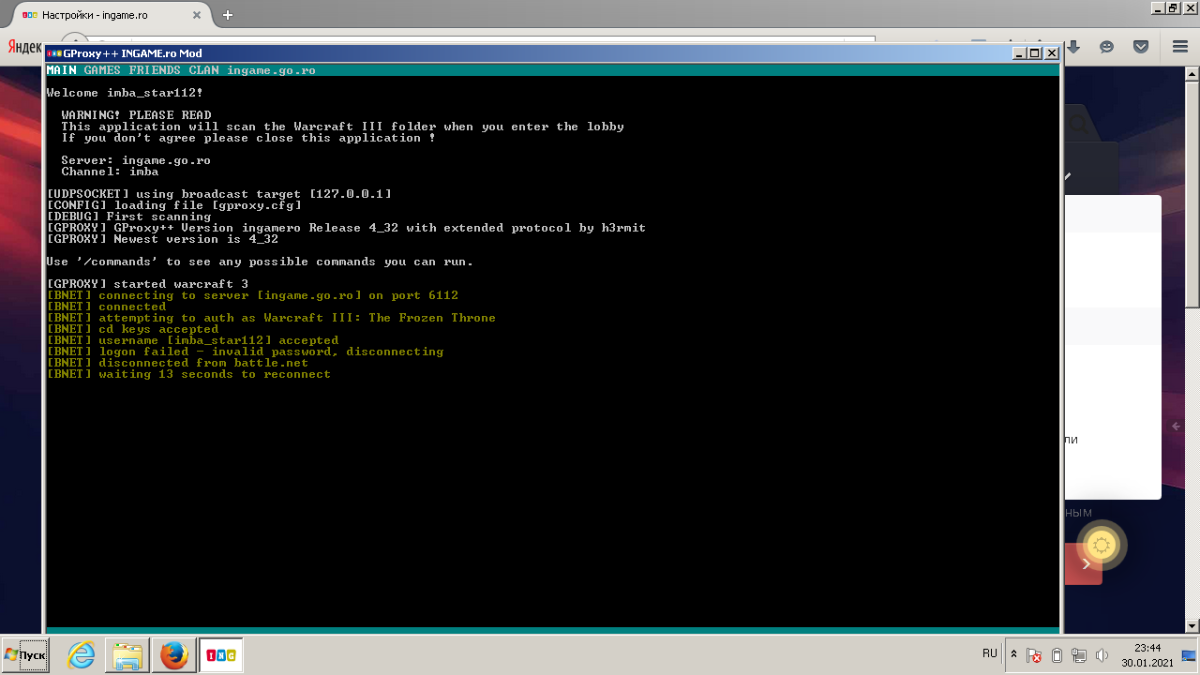
Task: Open the FRIENDS tab in GProxy
Action: click(154, 70)
